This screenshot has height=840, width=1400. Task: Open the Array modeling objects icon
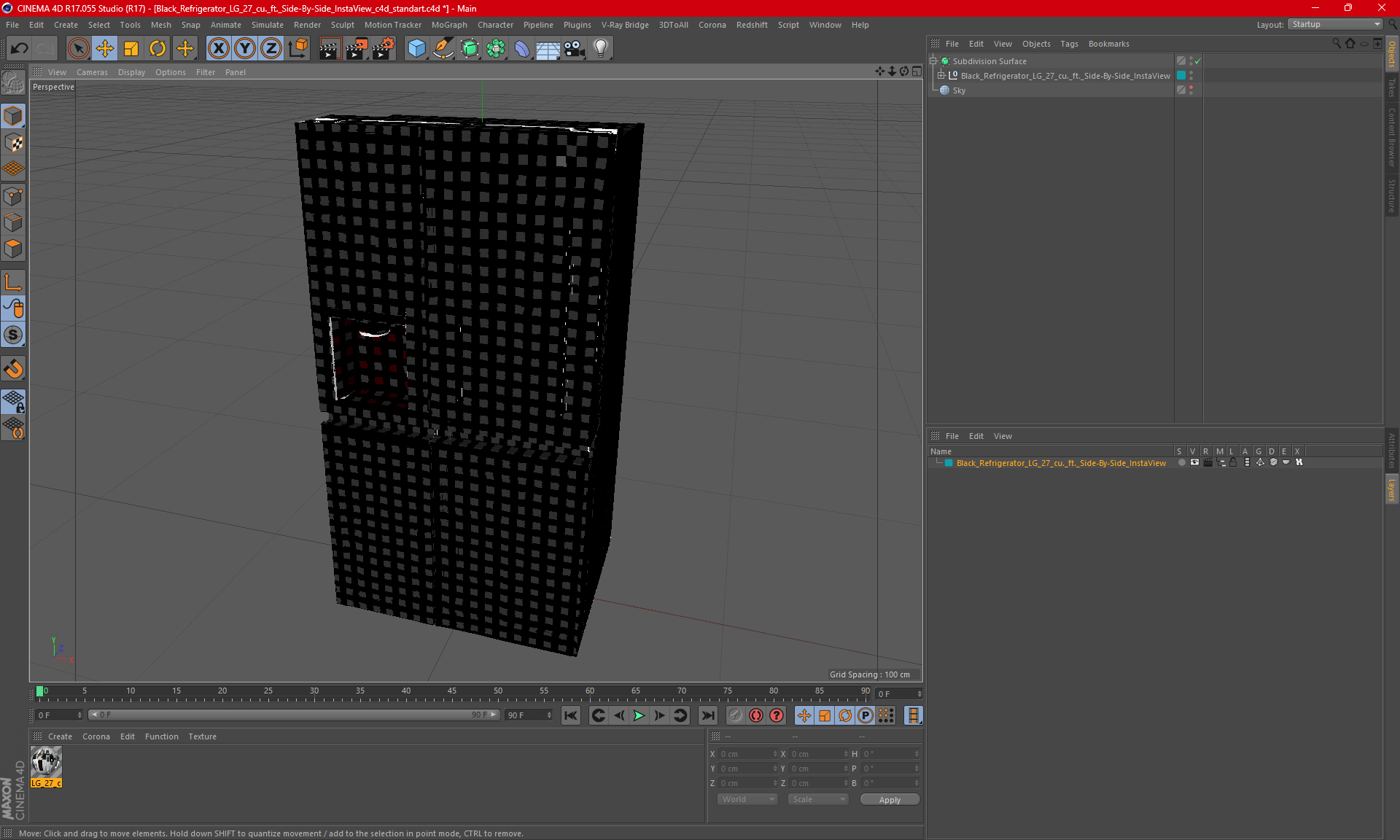pos(496,48)
